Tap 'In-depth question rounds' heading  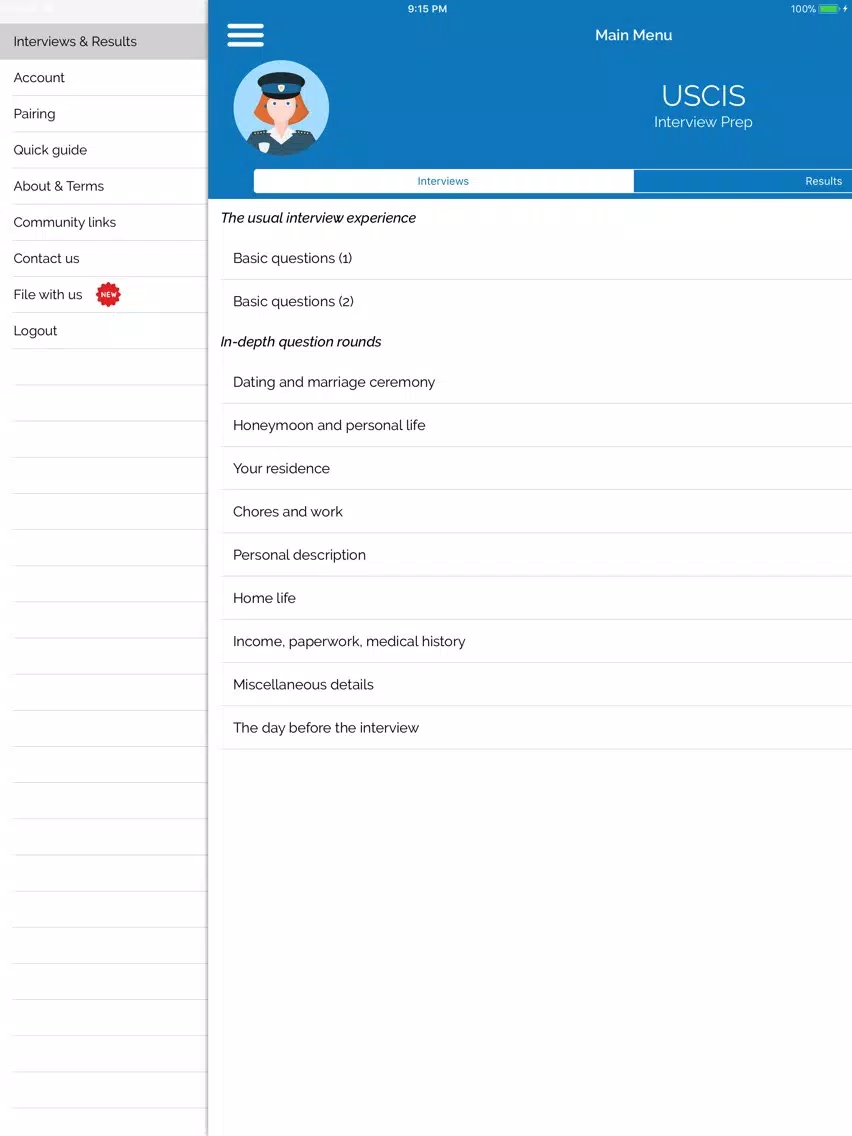pos(301,342)
